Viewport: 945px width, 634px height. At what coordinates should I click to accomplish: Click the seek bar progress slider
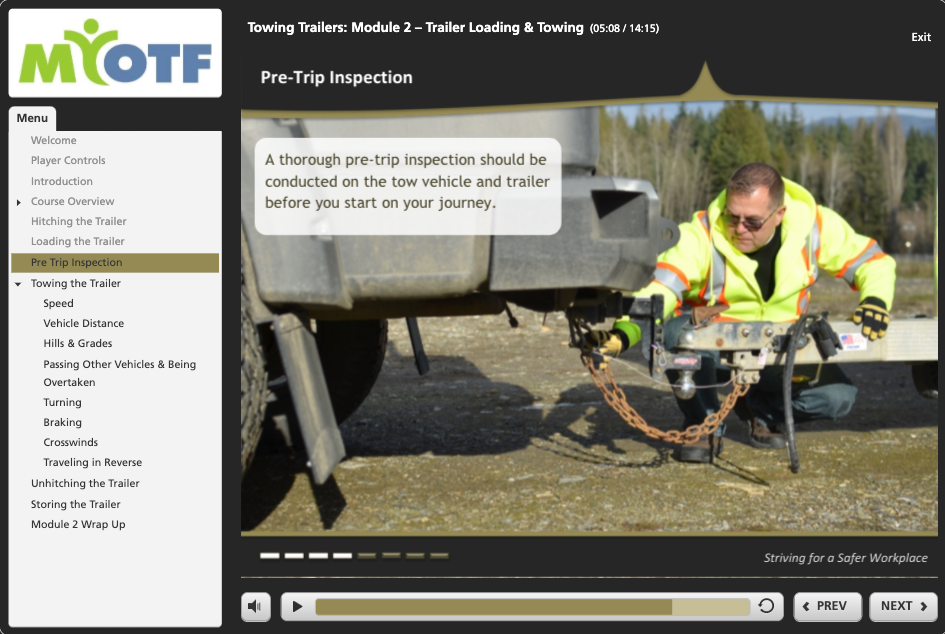(532, 606)
